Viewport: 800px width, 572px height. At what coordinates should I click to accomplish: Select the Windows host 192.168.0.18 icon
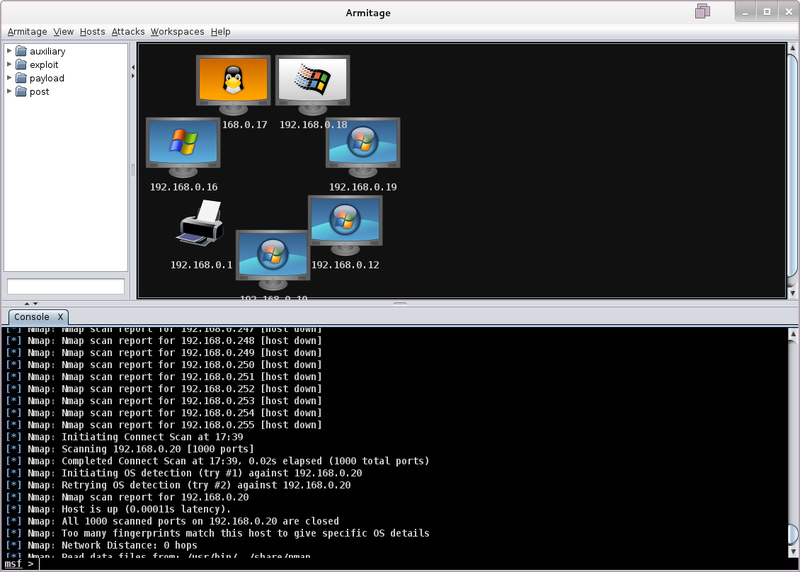[x=313, y=85]
